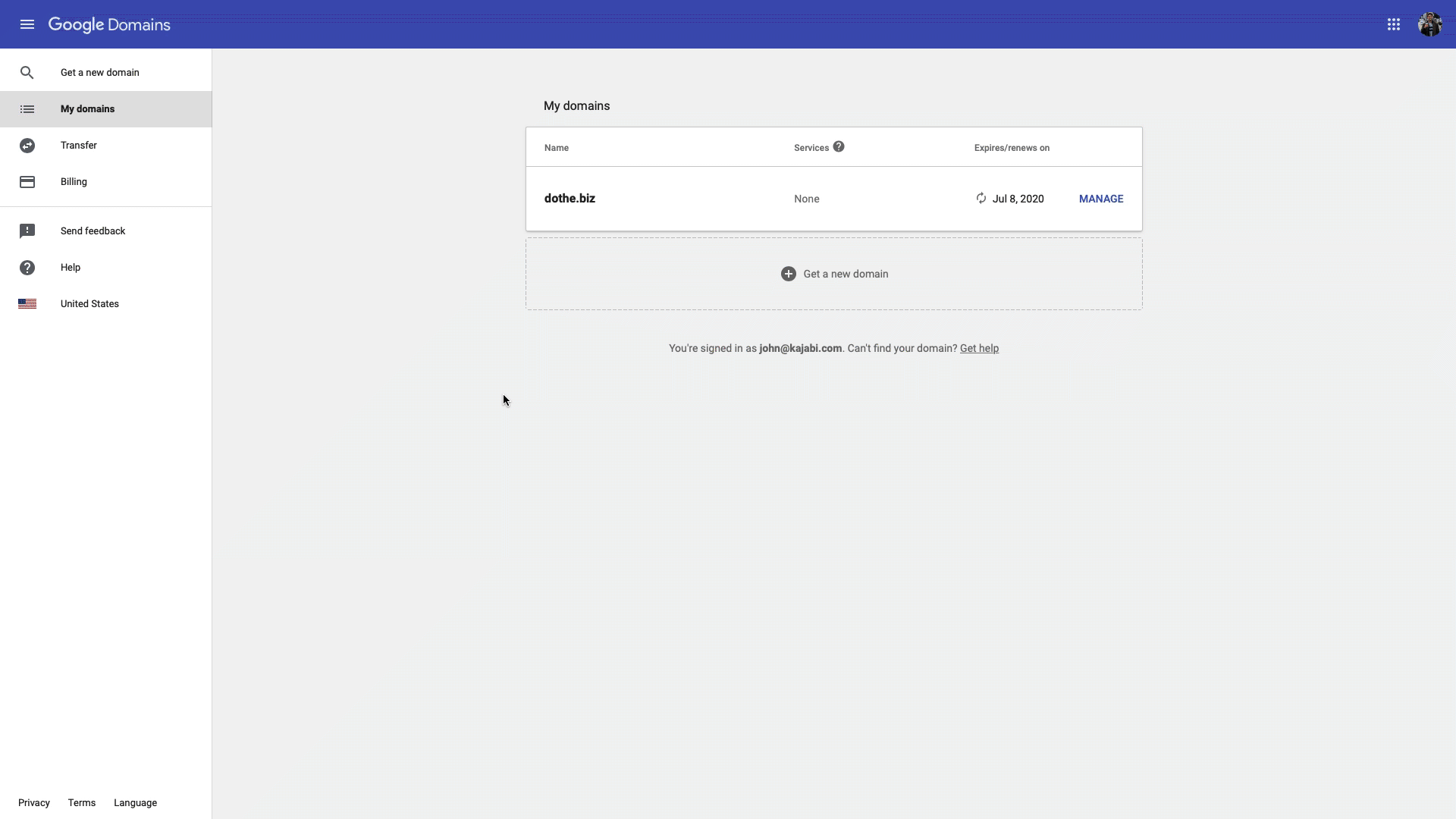Select the Transfer sidebar item

click(x=79, y=146)
